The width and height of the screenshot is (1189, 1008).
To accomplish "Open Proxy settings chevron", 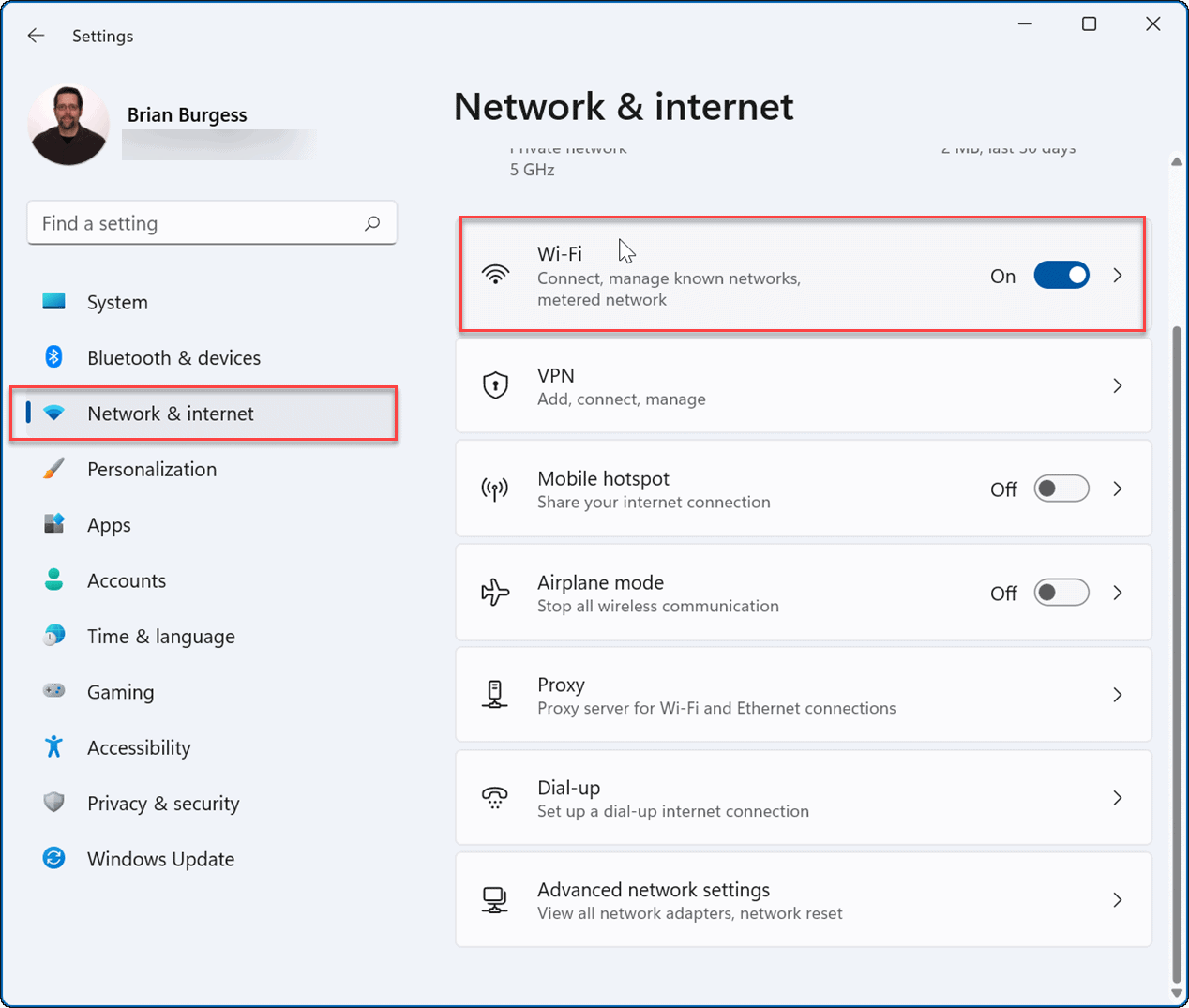I will (1118, 695).
